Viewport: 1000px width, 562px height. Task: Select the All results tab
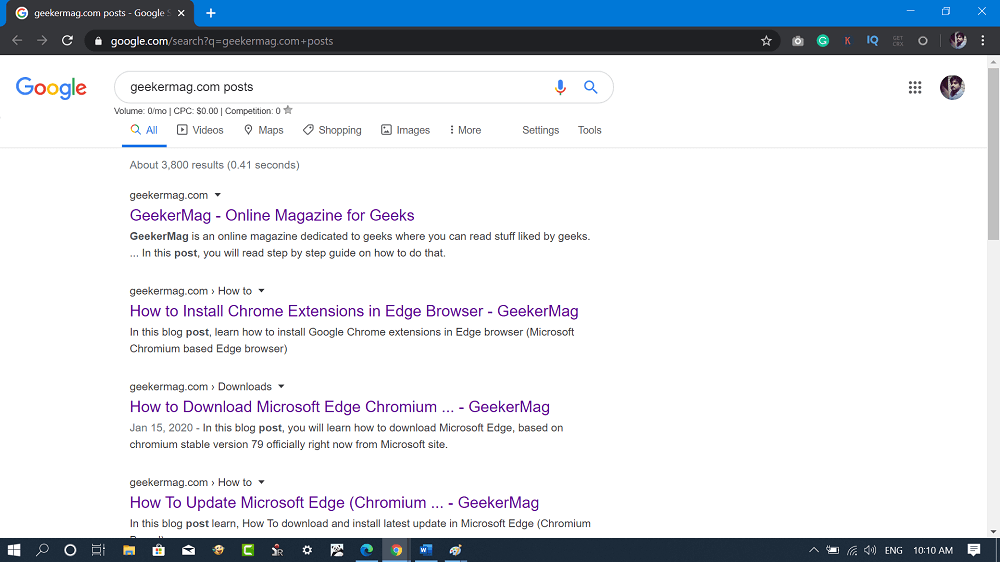(144, 130)
